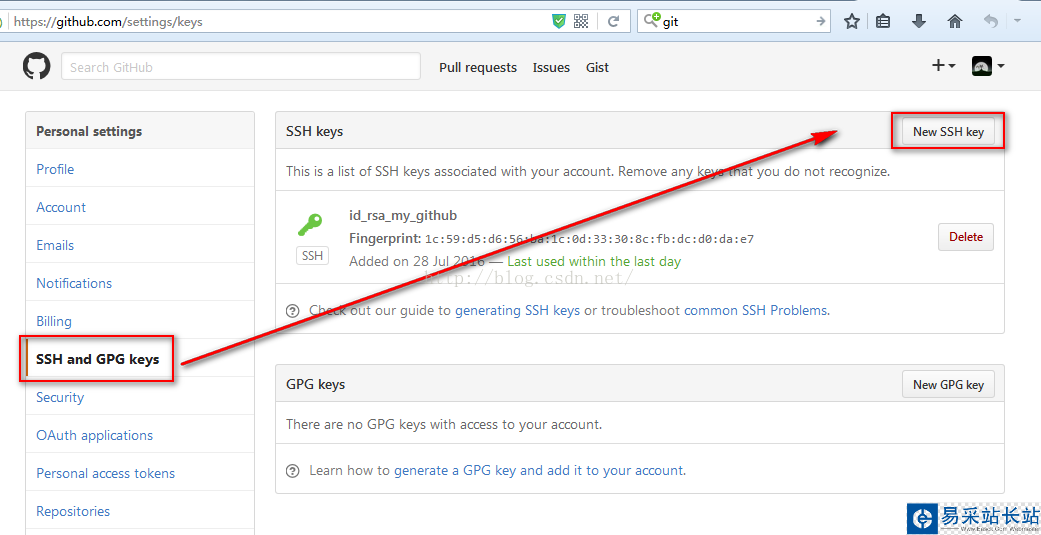Viewport: 1041px width, 535px height.
Task: Go to Account settings
Action: (x=61, y=207)
